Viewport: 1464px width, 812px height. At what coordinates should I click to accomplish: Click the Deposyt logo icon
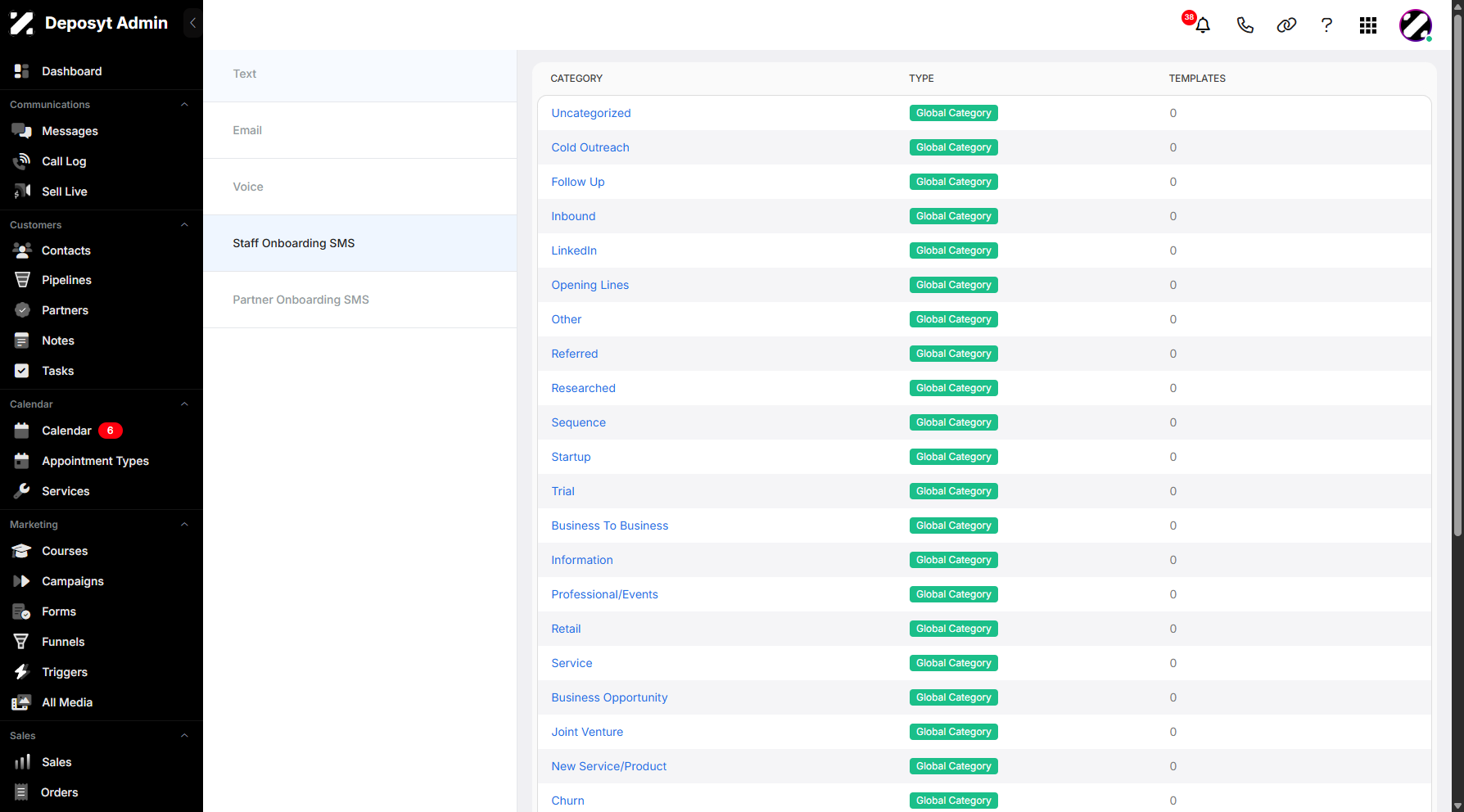coord(22,23)
